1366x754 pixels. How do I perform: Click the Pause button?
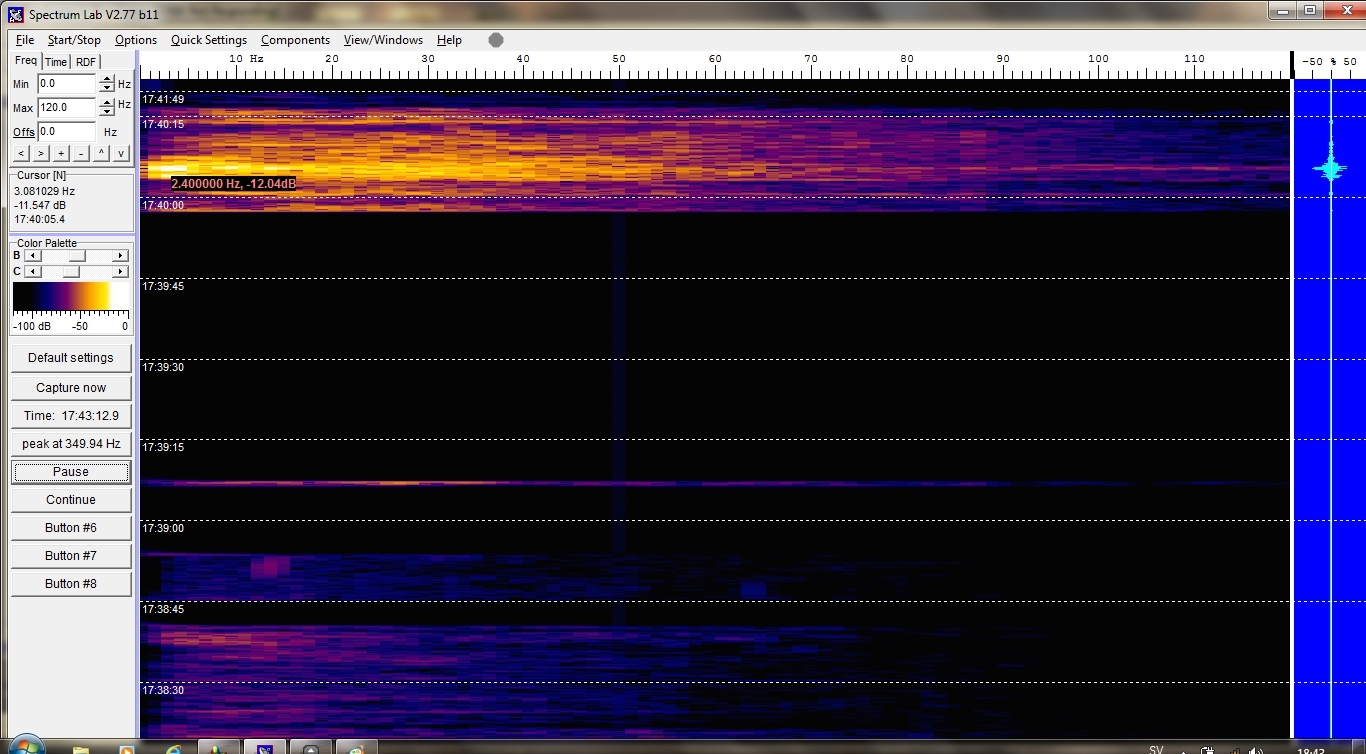(71, 472)
